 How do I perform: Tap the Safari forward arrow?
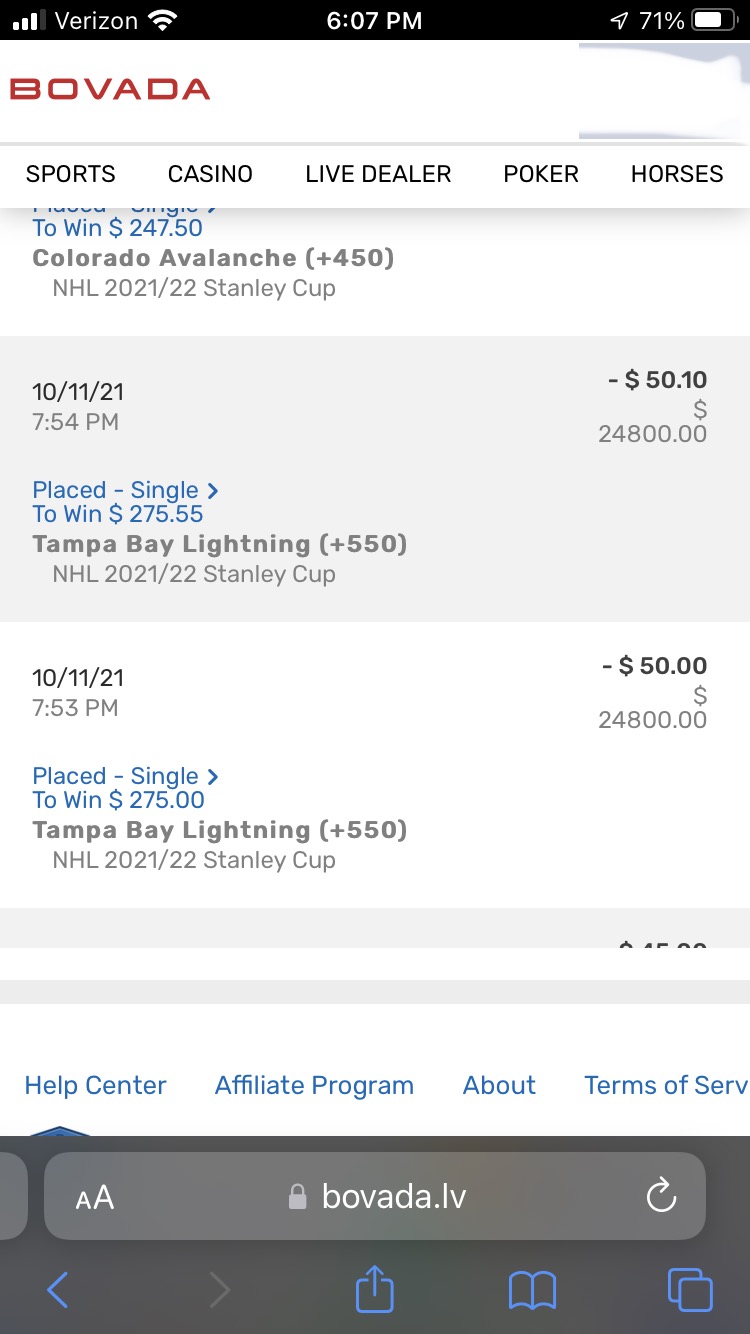coord(219,1290)
